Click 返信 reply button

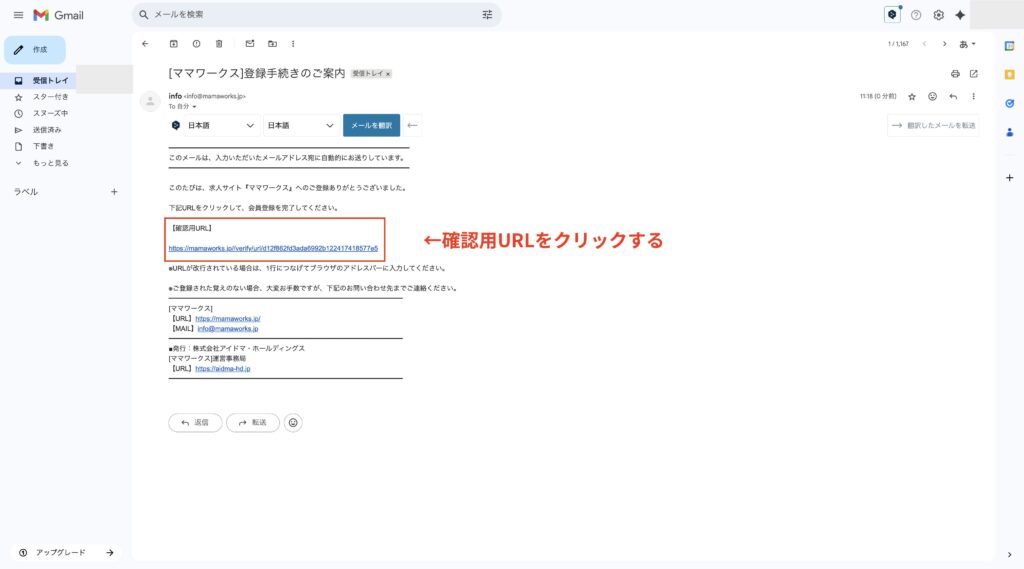pos(195,423)
